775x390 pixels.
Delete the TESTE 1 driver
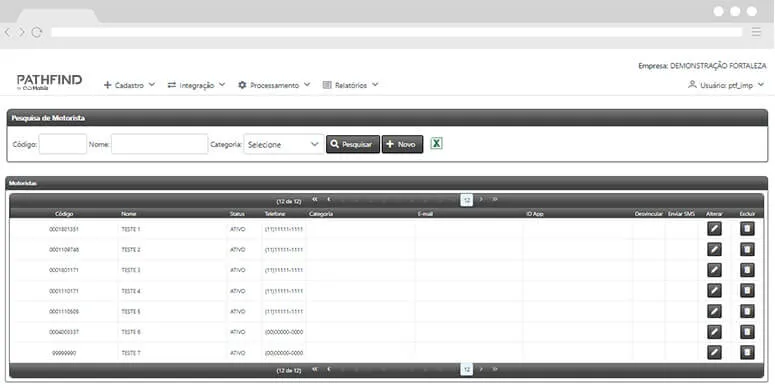coord(747,229)
